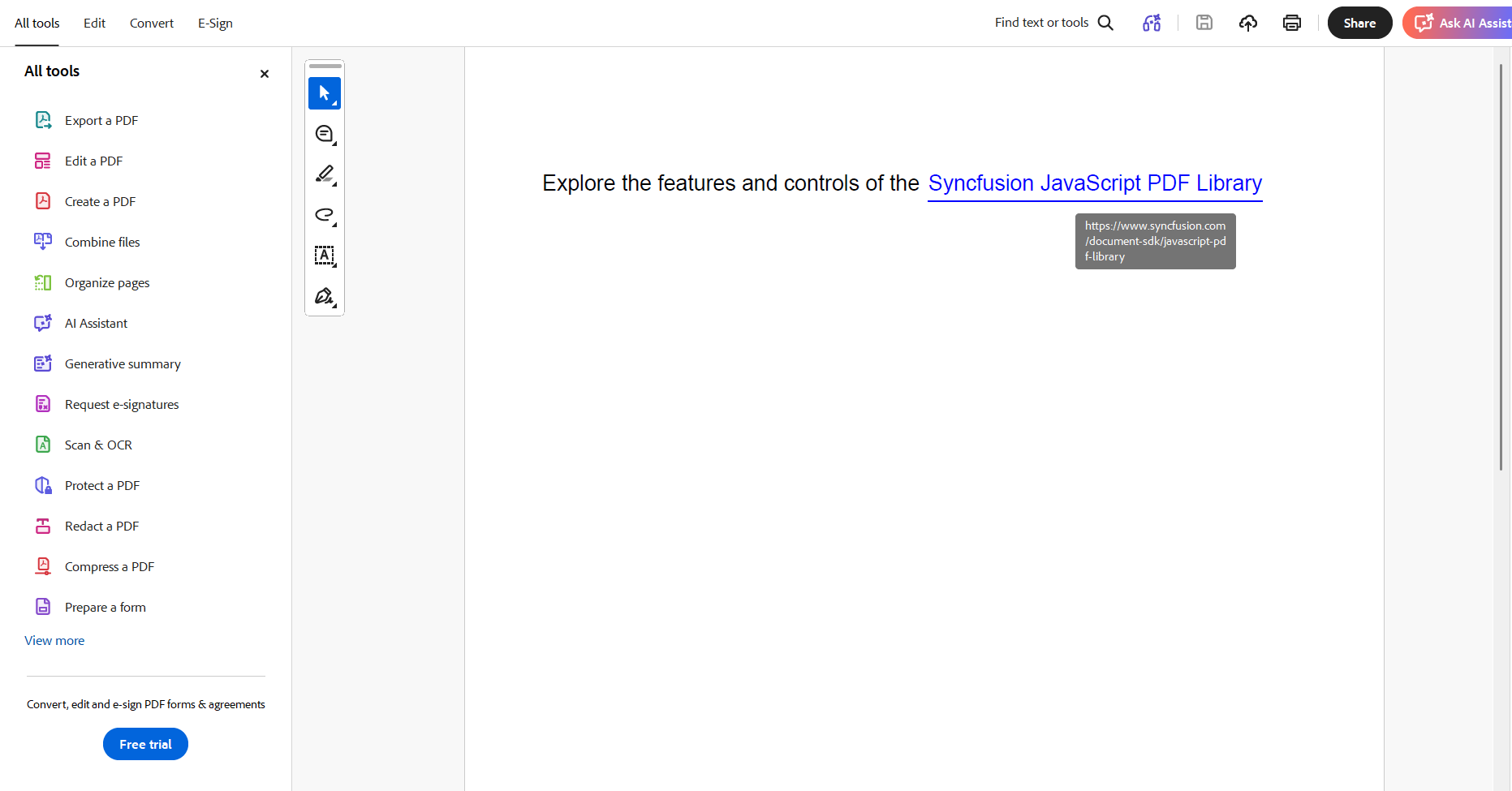Pick the freehand Draw tool
Viewport: 1512px width, 791px height.
click(325, 215)
